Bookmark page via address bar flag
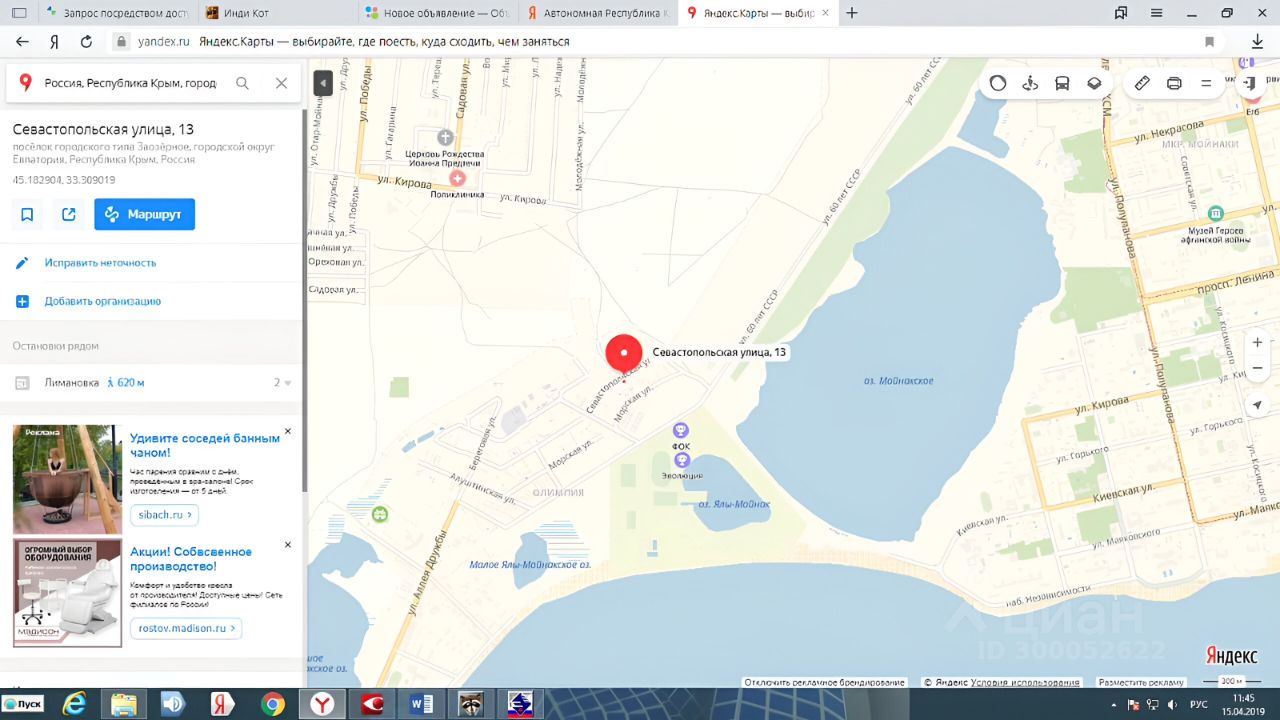This screenshot has width=1280, height=720. [x=1209, y=42]
